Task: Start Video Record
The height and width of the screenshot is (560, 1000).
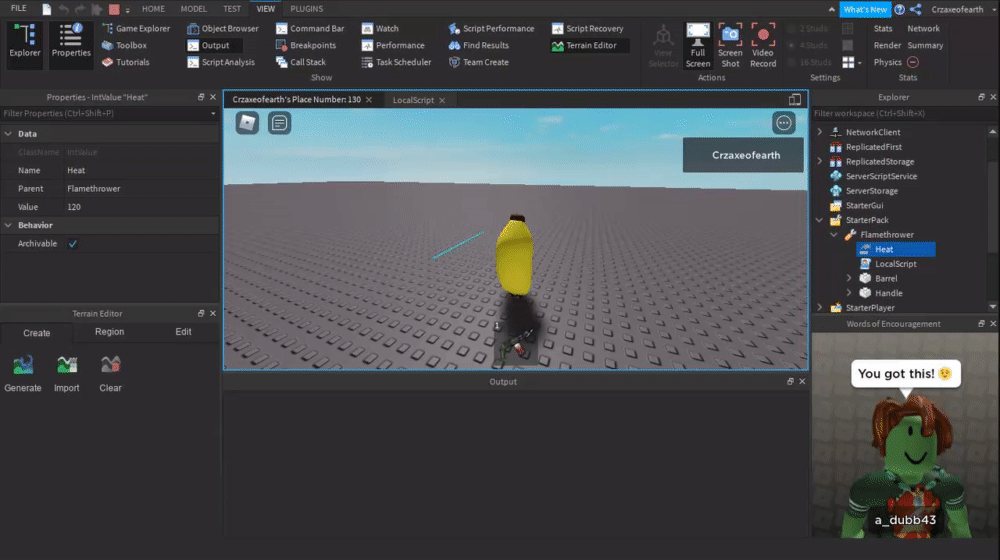Action: pos(763,45)
